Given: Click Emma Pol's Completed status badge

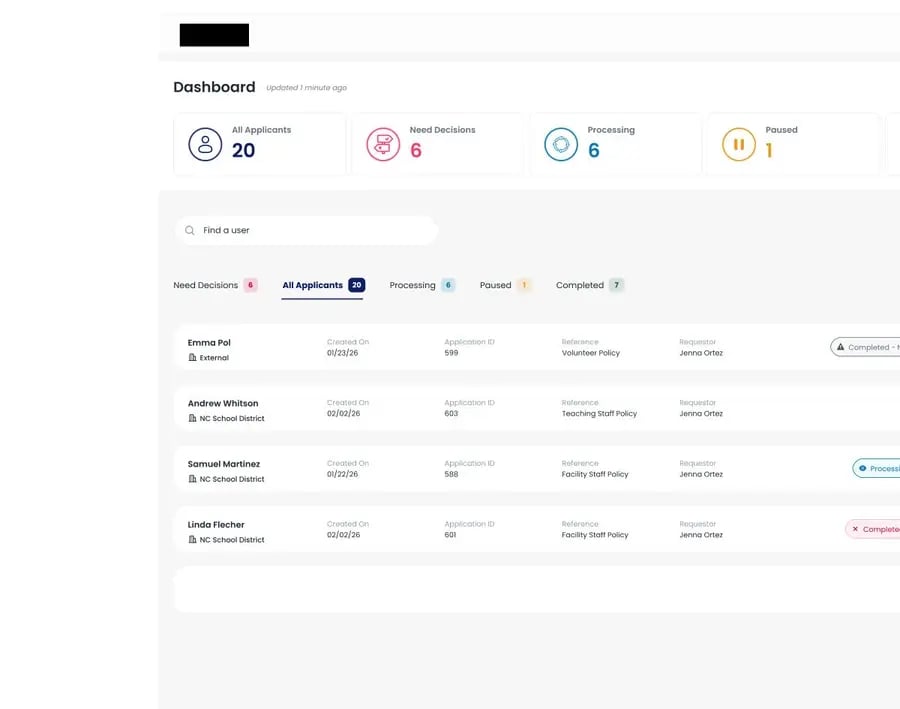Looking at the screenshot, I should [x=865, y=347].
